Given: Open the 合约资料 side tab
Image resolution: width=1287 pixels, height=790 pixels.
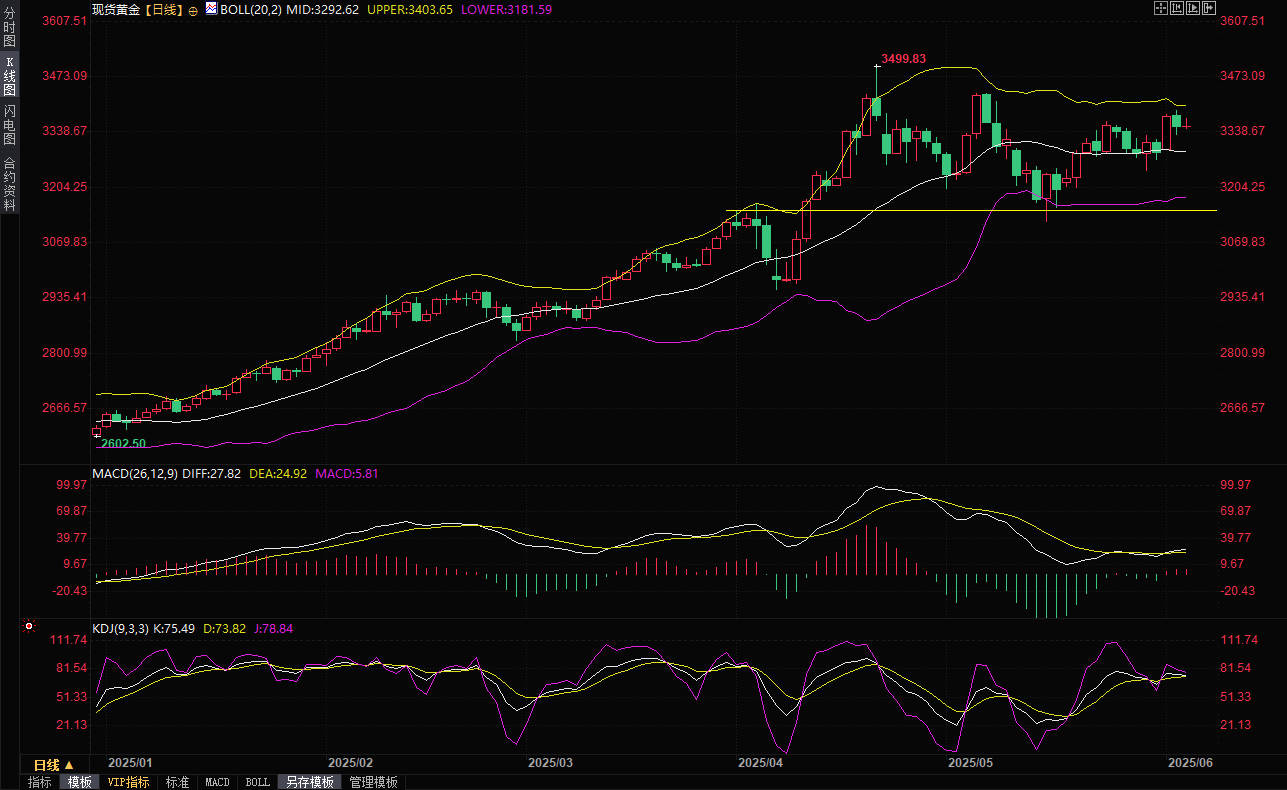Looking at the screenshot, I should pyautogui.click(x=9, y=184).
